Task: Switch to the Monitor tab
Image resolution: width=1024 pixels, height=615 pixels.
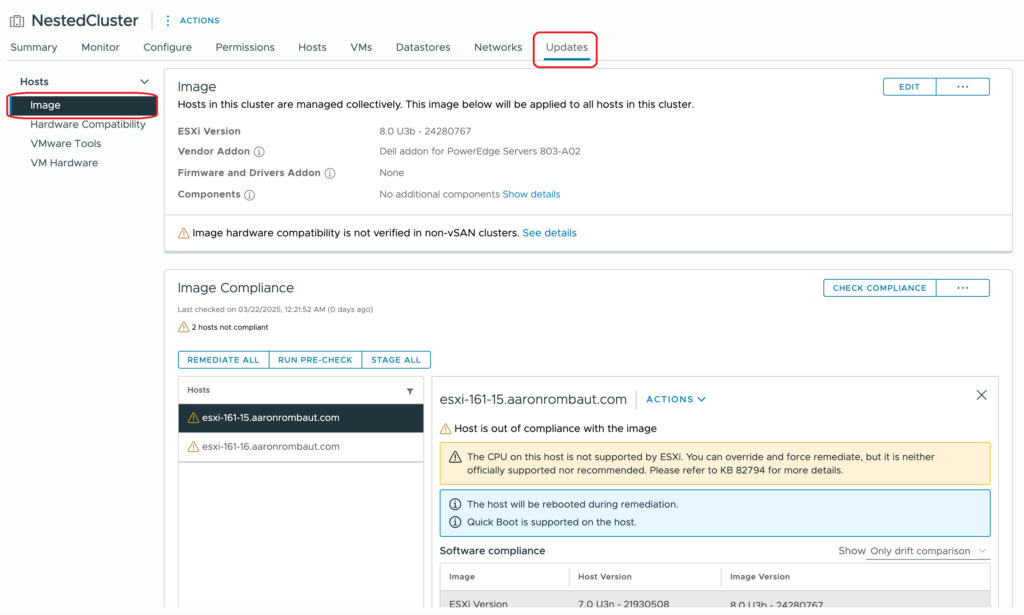Action: coord(100,47)
